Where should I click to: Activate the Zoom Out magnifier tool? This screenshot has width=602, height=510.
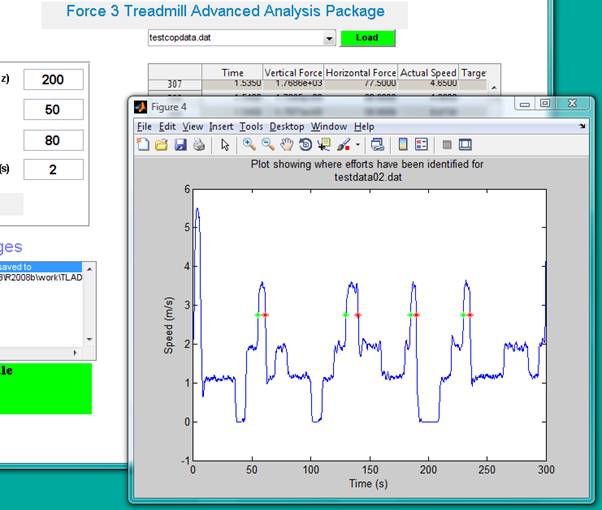pyautogui.click(x=268, y=145)
